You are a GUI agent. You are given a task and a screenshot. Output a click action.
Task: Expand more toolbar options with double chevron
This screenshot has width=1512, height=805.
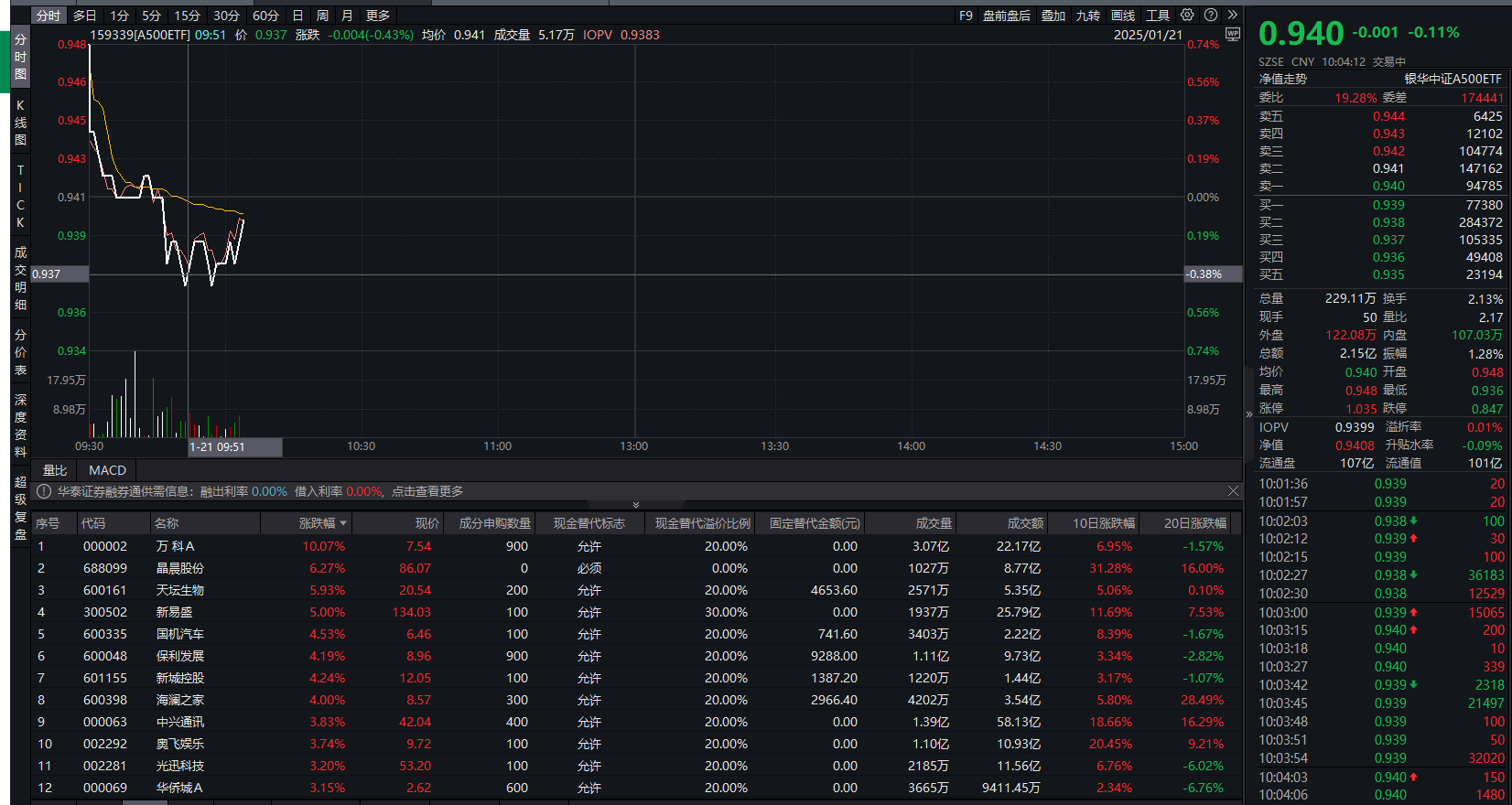tap(1233, 16)
